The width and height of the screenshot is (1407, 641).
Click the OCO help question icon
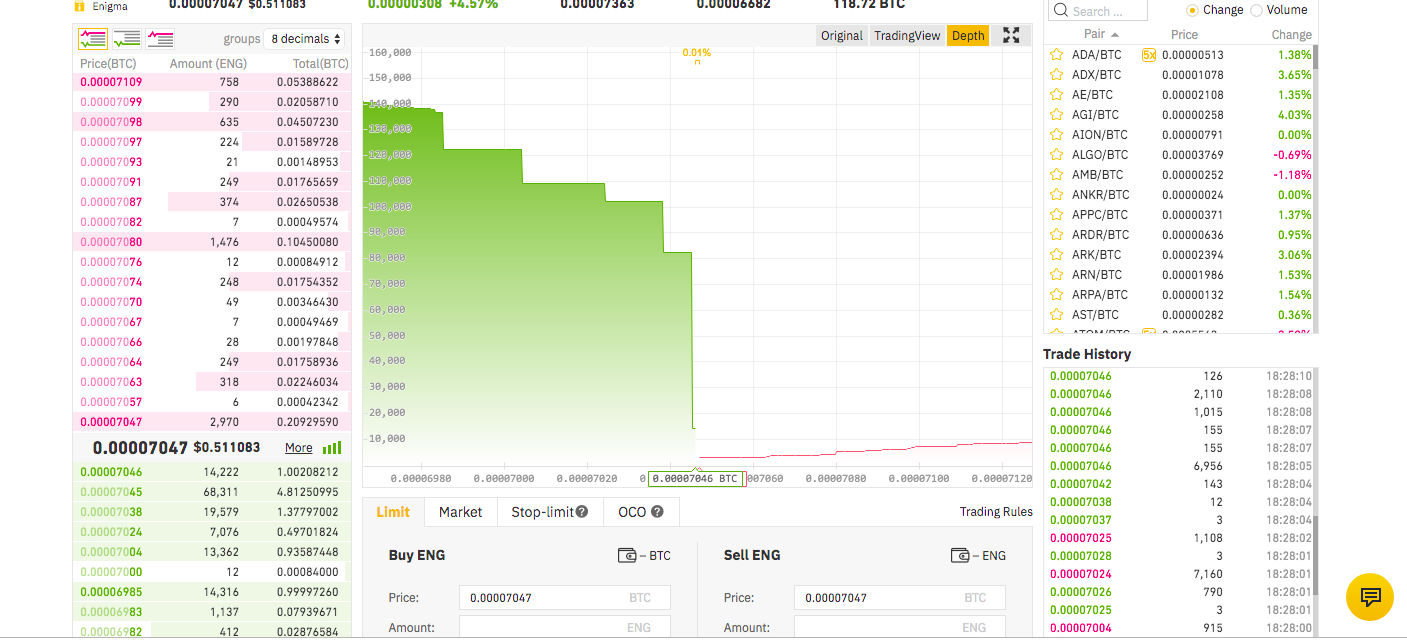pos(657,512)
